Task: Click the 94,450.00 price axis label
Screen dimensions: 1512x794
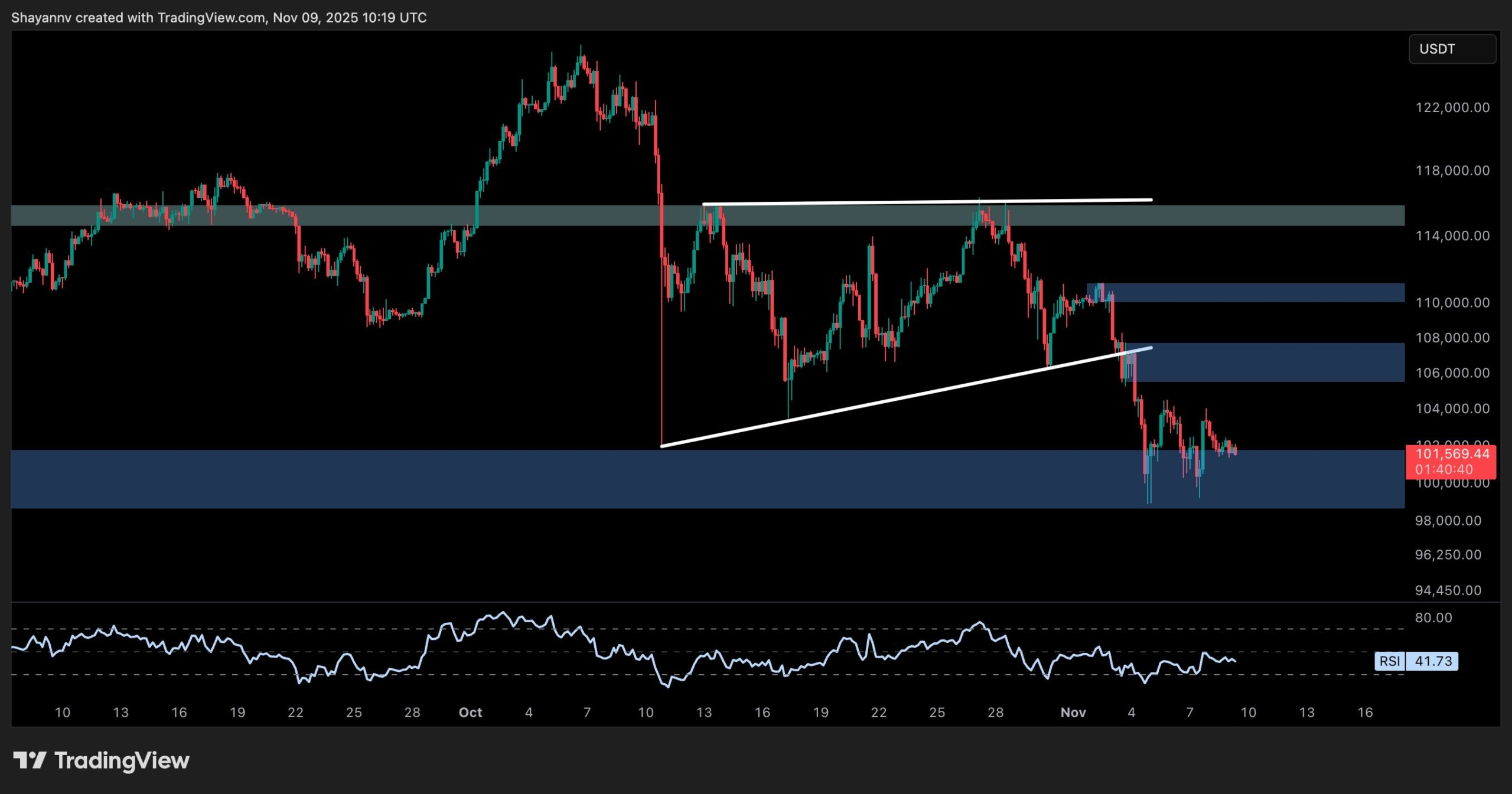Action: pos(1448,590)
